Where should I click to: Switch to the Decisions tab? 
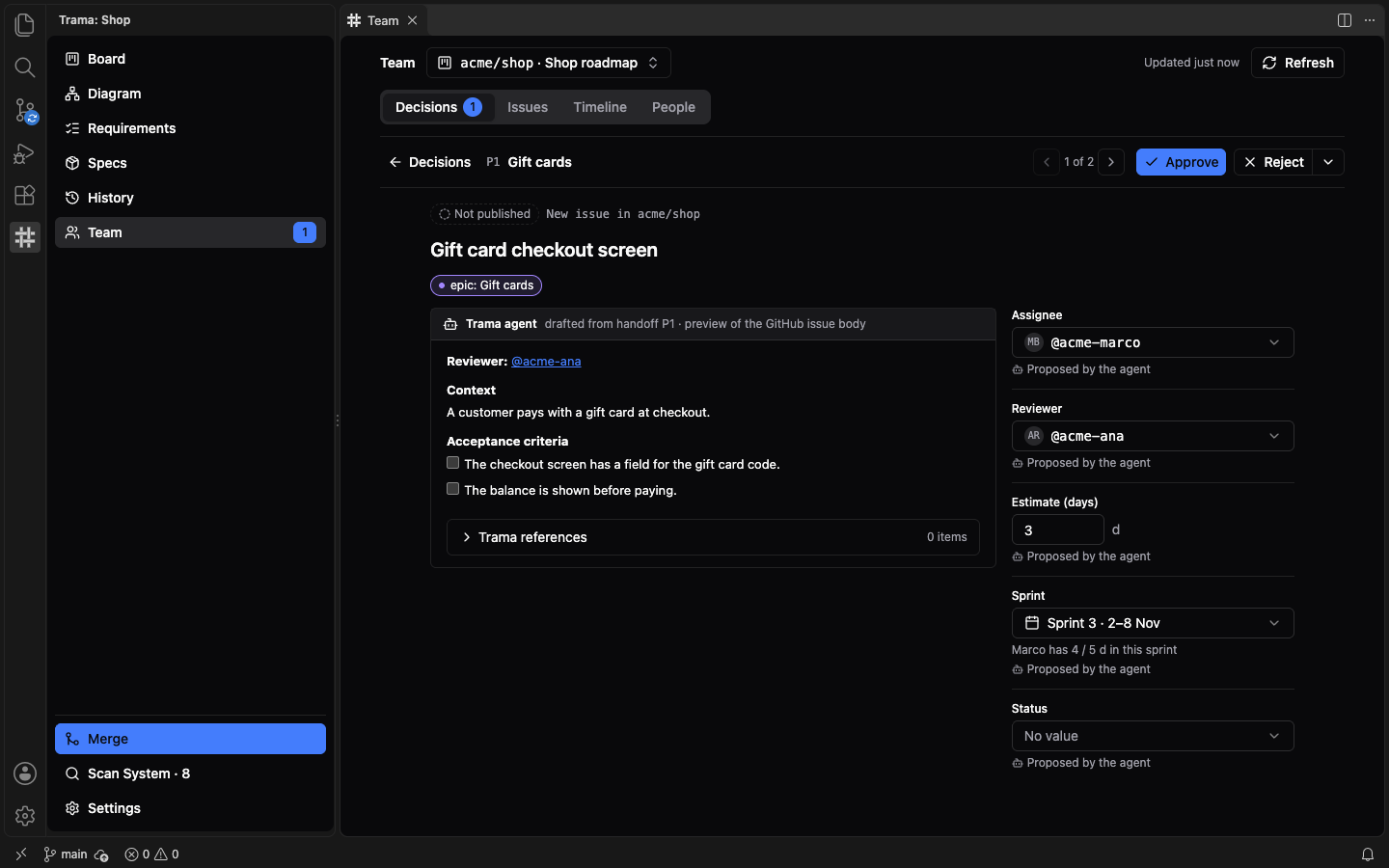[438, 107]
